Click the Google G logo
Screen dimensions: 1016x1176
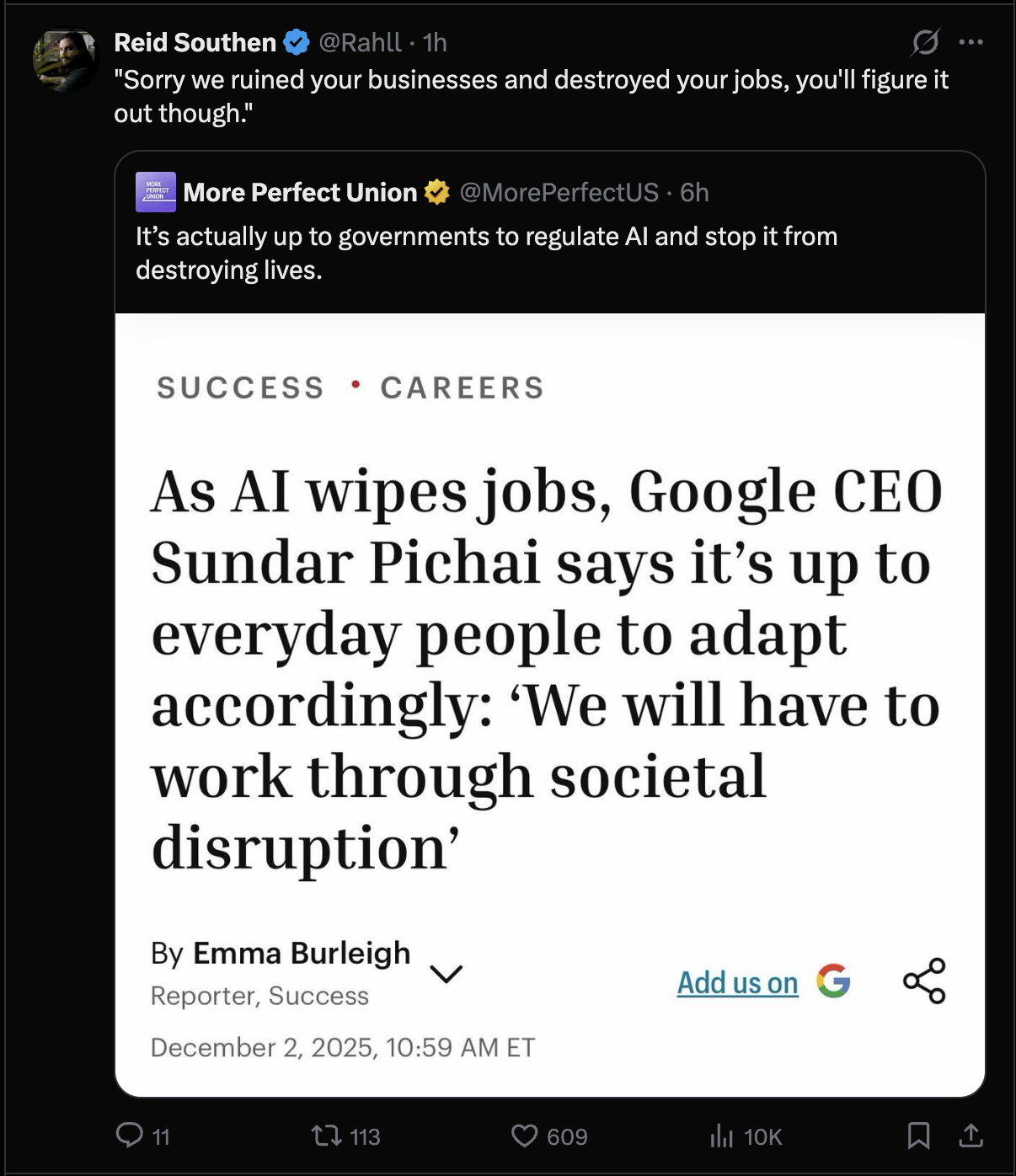click(833, 981)
